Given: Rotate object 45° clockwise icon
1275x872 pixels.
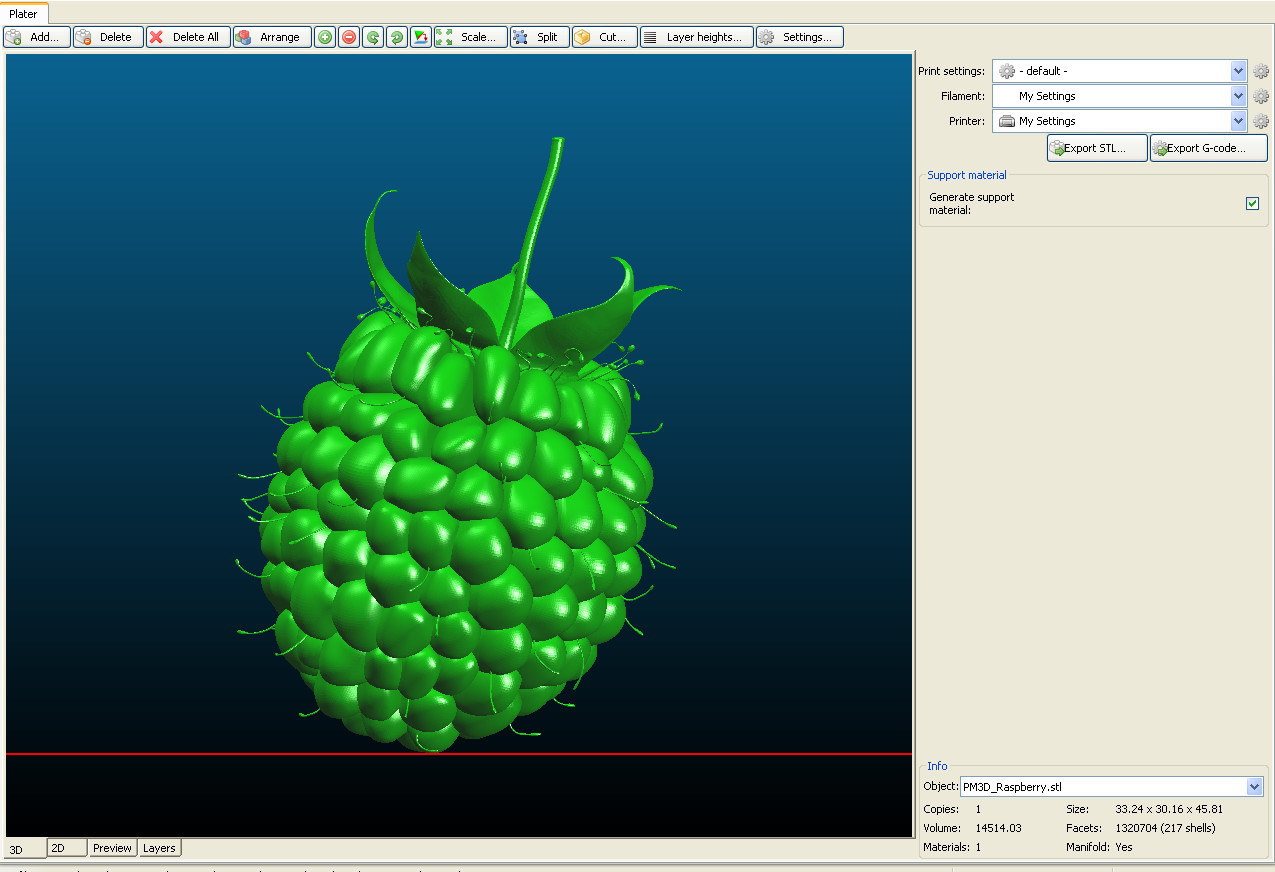Looking at the screenshot, I should (397, 37).
